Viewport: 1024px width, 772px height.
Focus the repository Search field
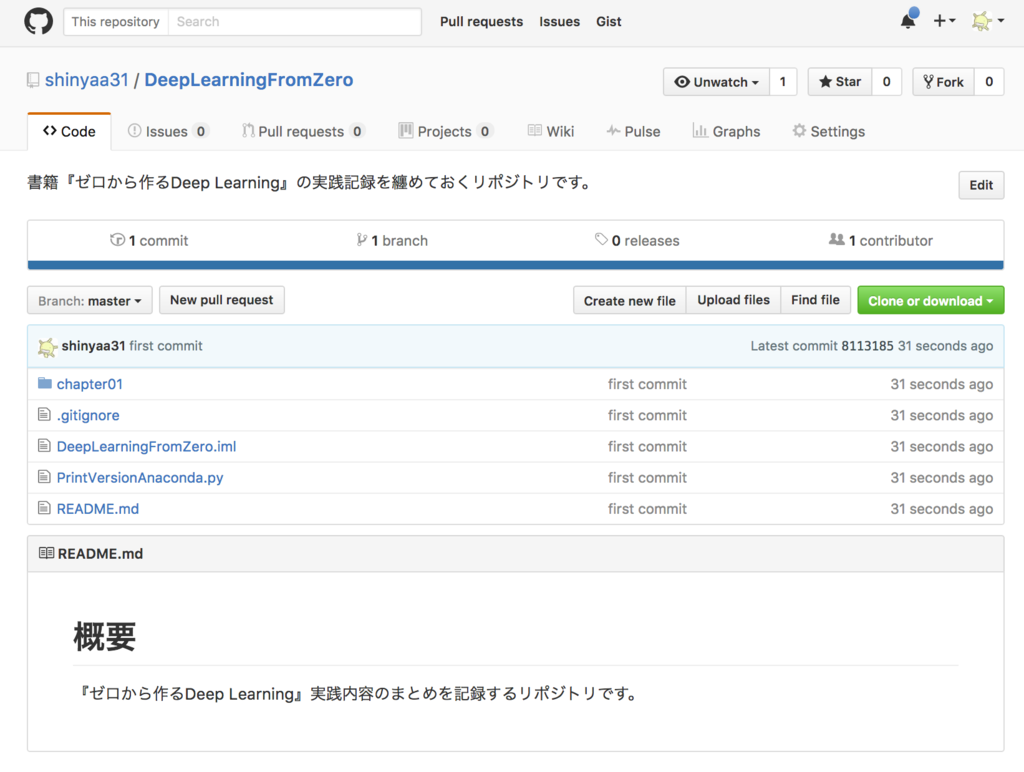(295, 22)
